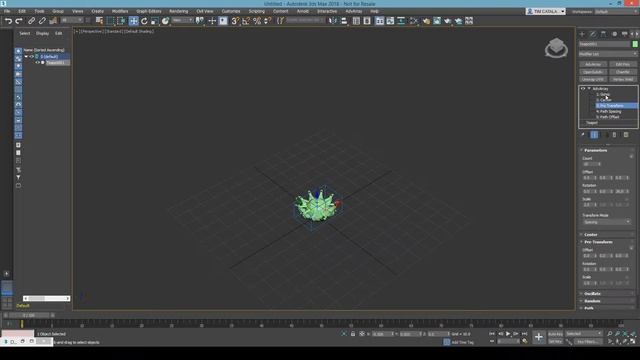Select the Teapot base object in stack

592,123
